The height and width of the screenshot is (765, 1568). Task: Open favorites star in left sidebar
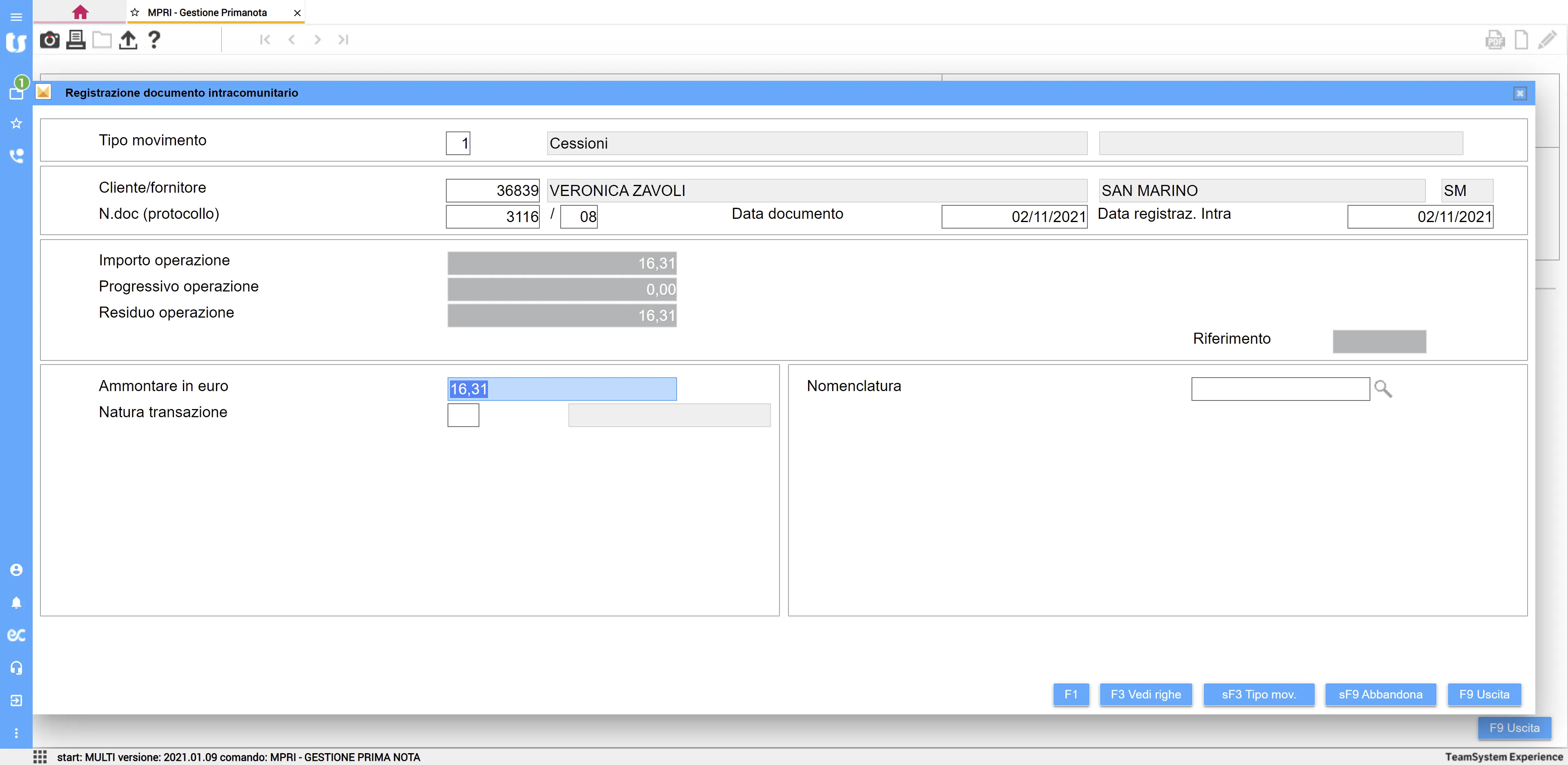(16, 124)
